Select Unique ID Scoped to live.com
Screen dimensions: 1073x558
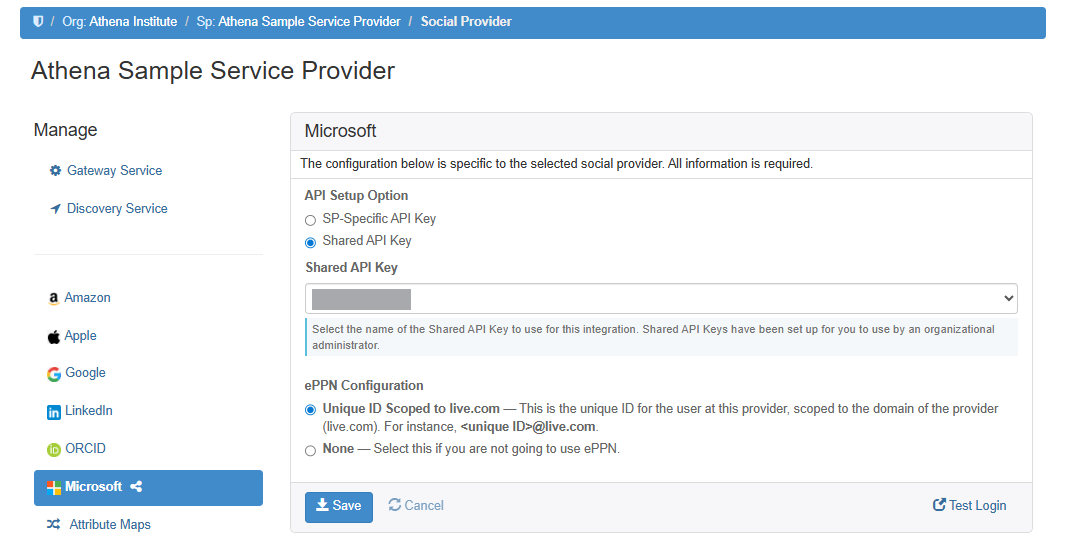310,409
